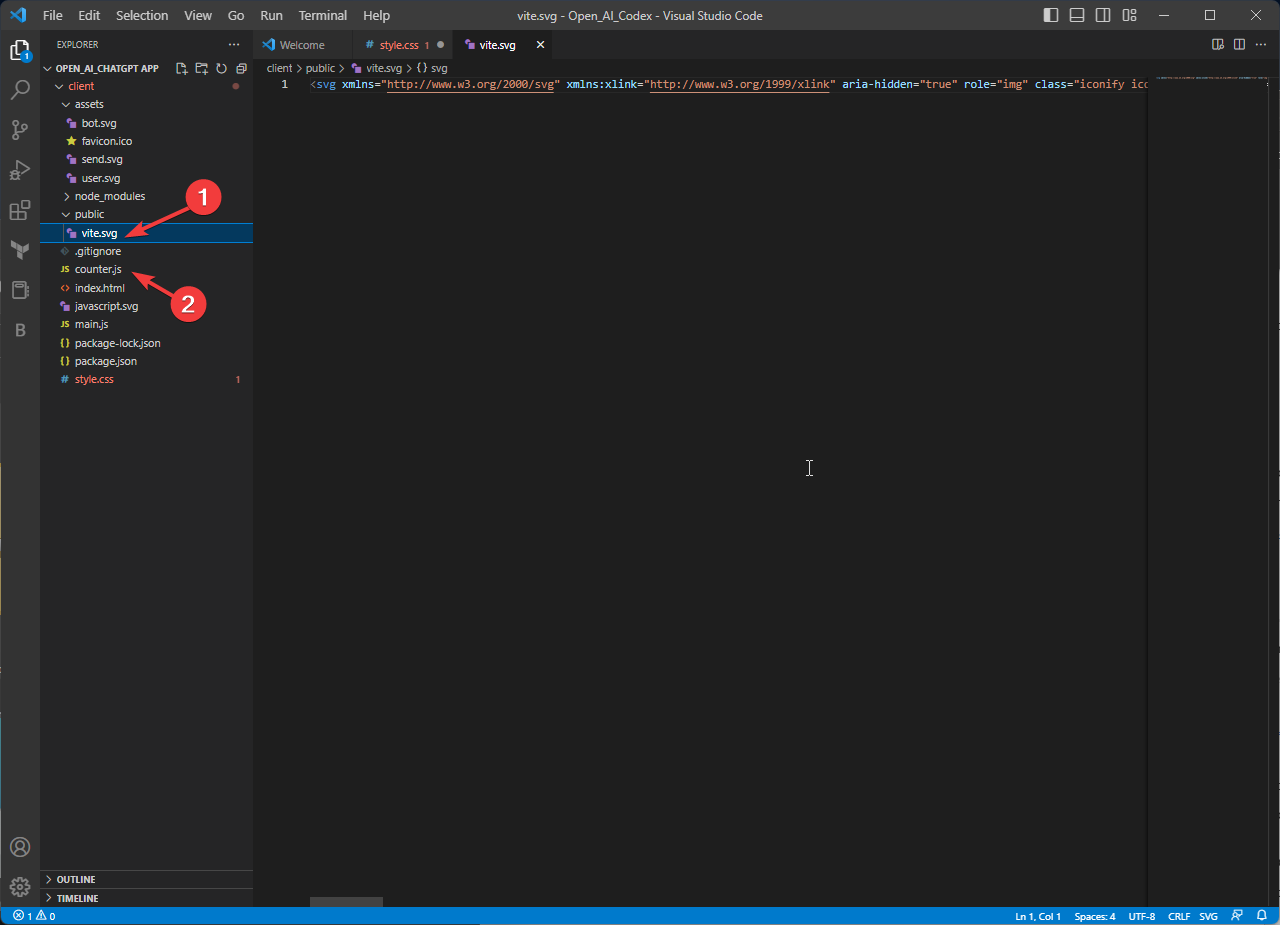Click the New Folder icon in Explorer
Image resolution: width=1280 pixels, height=925 pixels.
click(202, 68)
